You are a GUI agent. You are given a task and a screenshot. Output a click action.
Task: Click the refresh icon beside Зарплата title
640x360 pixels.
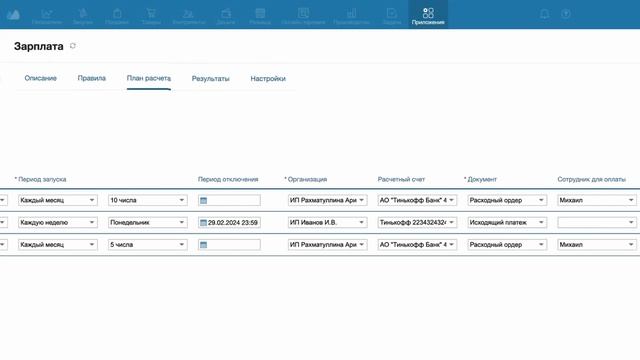73,46
